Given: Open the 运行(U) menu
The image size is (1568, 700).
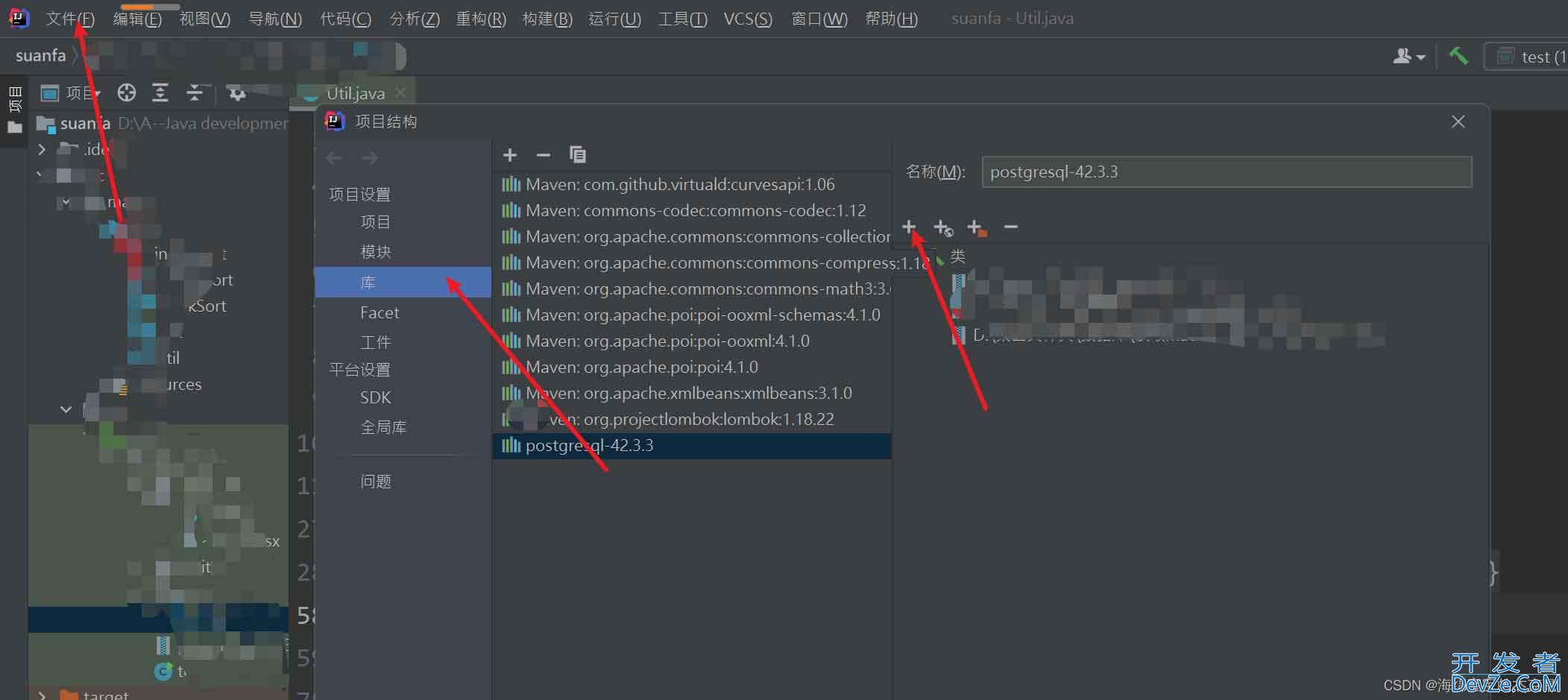Looking at the screenshot, I should click(x=614, y=19).
